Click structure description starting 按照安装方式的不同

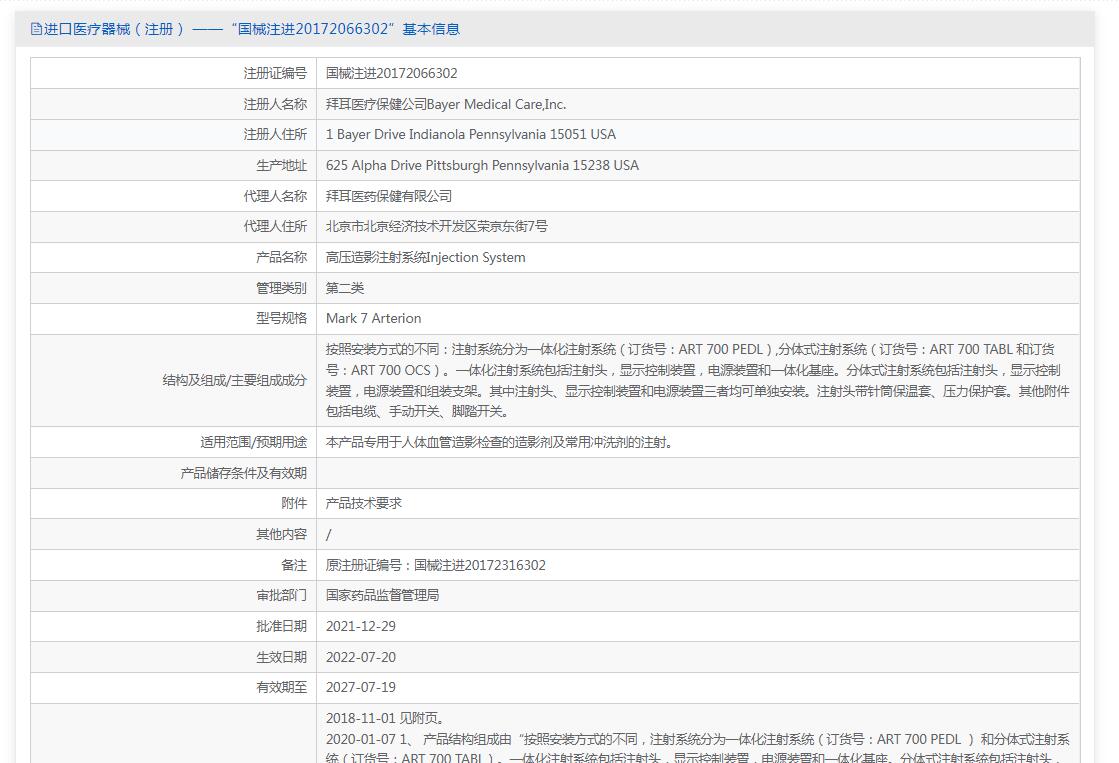(x=697, y=380)
